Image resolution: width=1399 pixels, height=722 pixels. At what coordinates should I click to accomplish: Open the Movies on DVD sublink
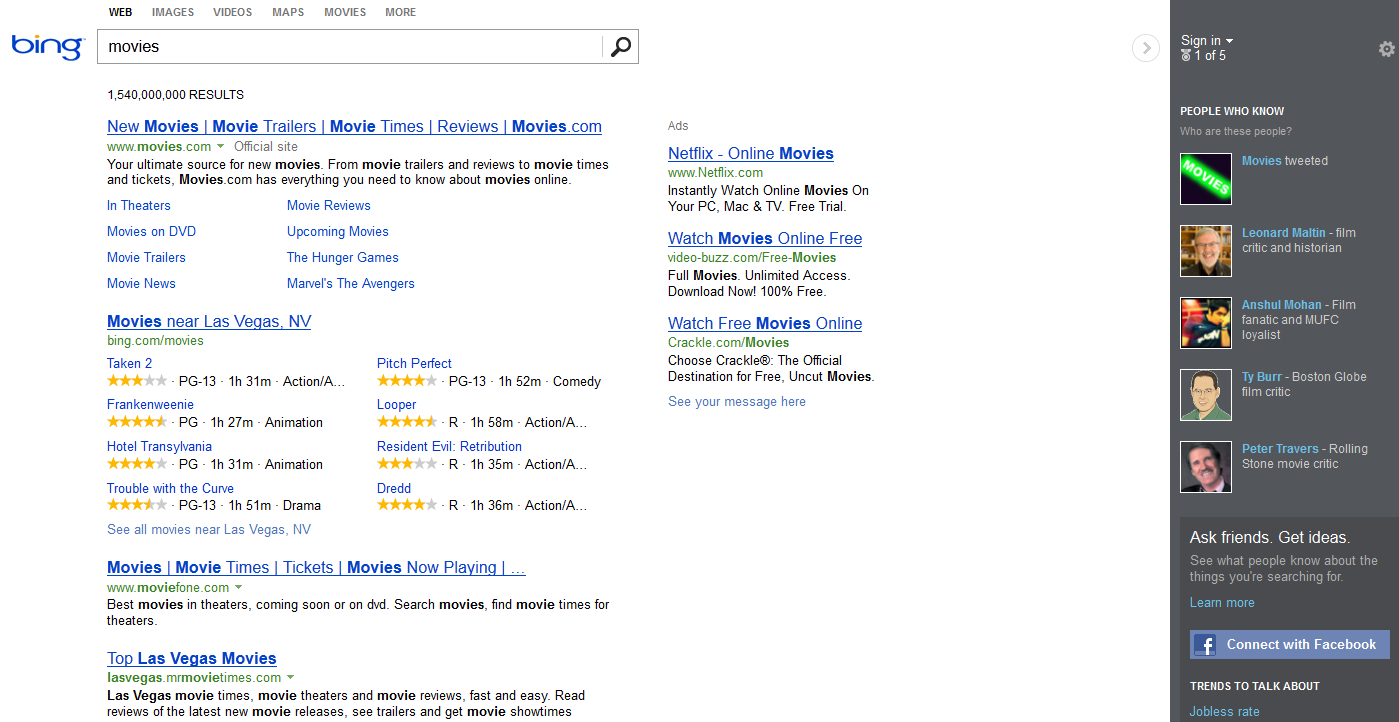(151, 232)
